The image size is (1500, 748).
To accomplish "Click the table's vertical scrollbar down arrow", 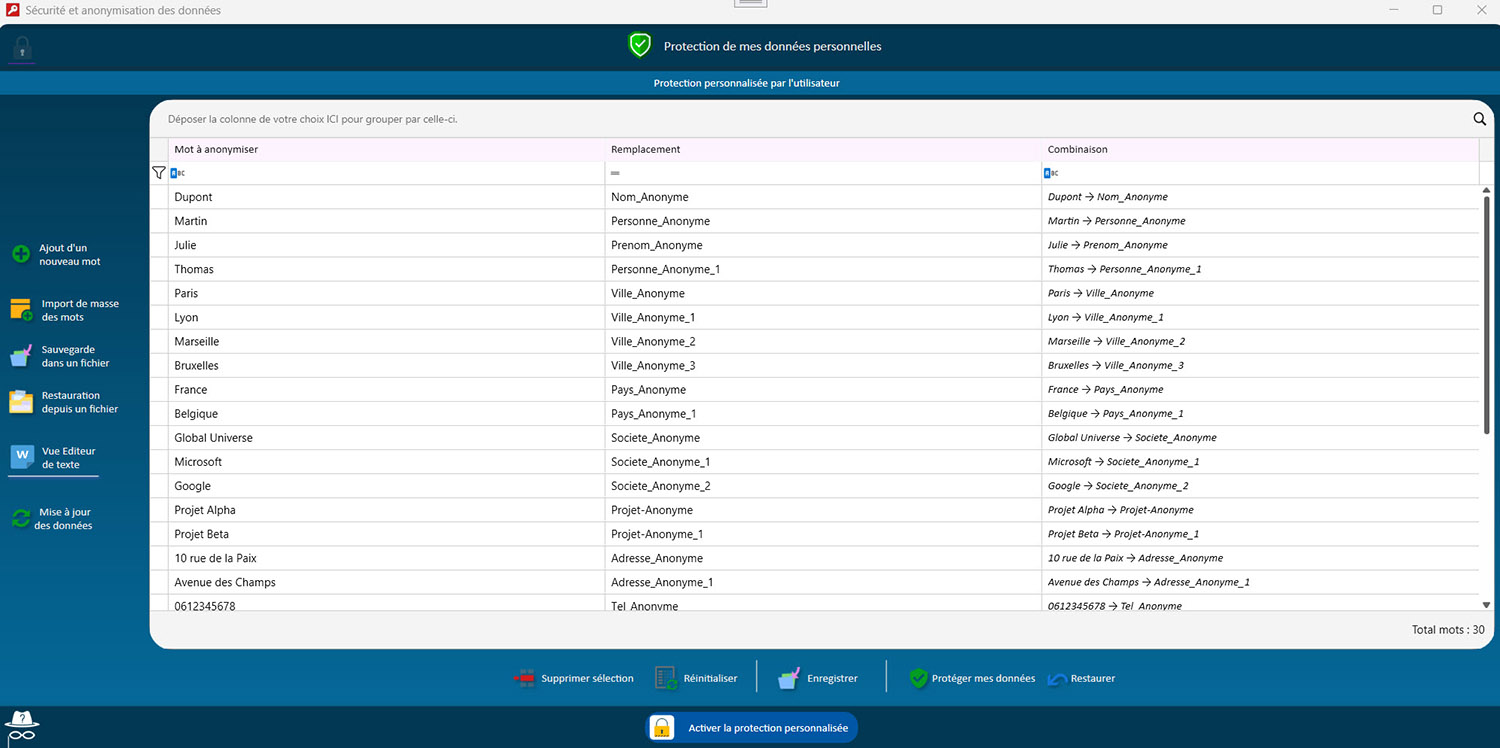I will point(1486,604).
